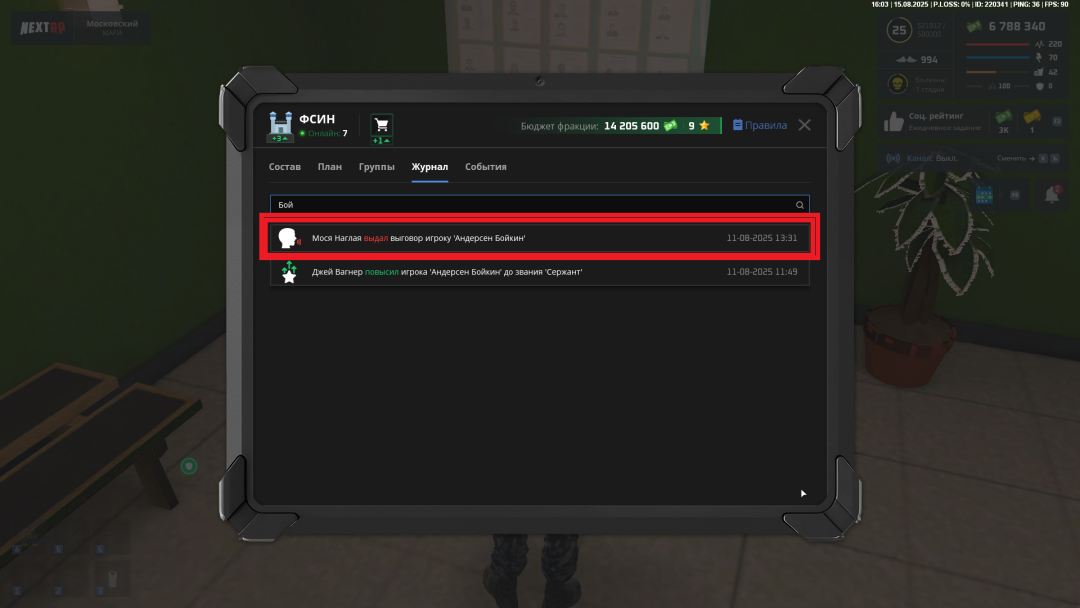Open the Правила rules link
The height and width of the screenshot is (608, 1080).
tap(760, 125)
